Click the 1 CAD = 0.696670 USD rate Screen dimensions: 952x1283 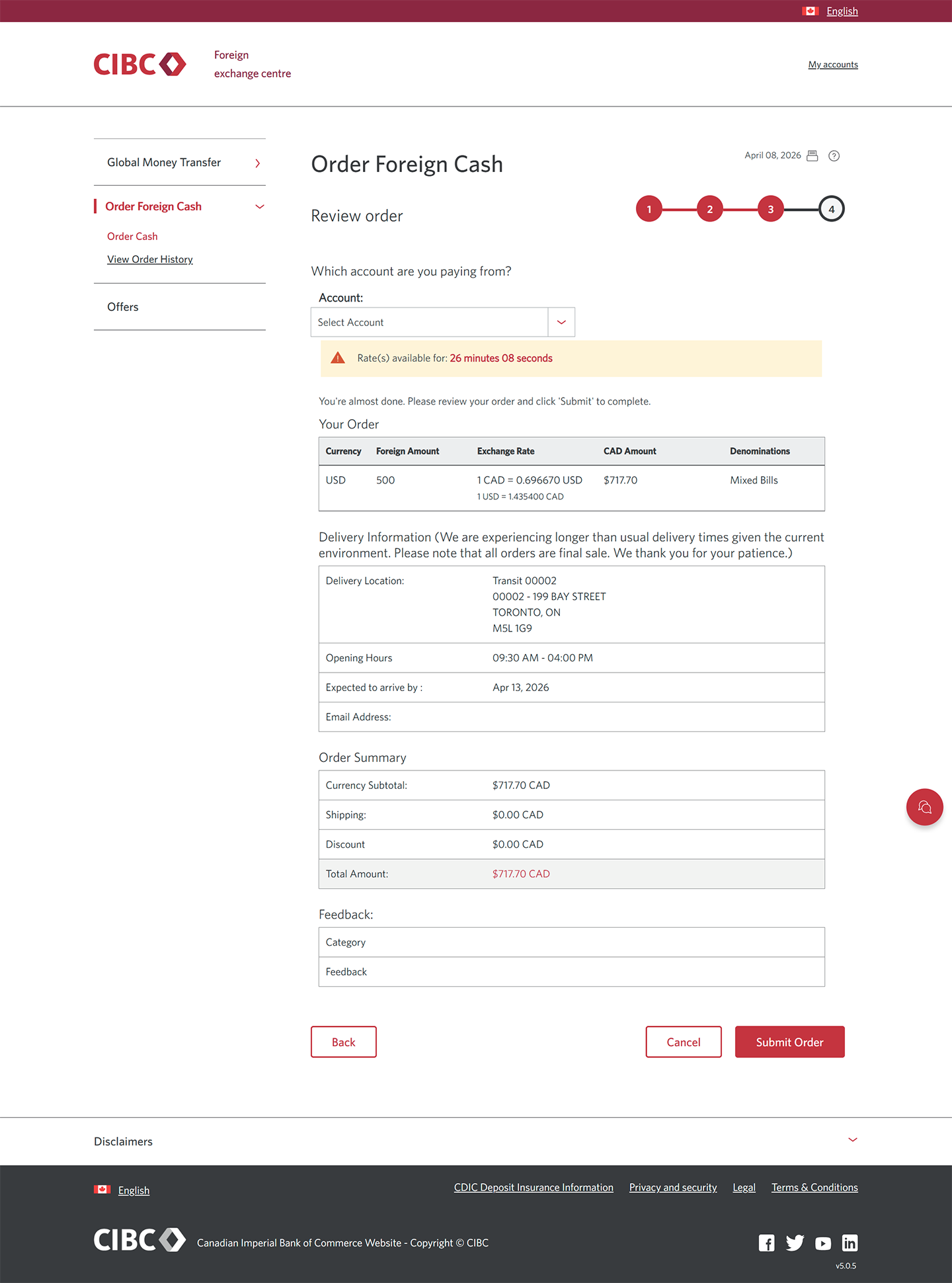530,480
